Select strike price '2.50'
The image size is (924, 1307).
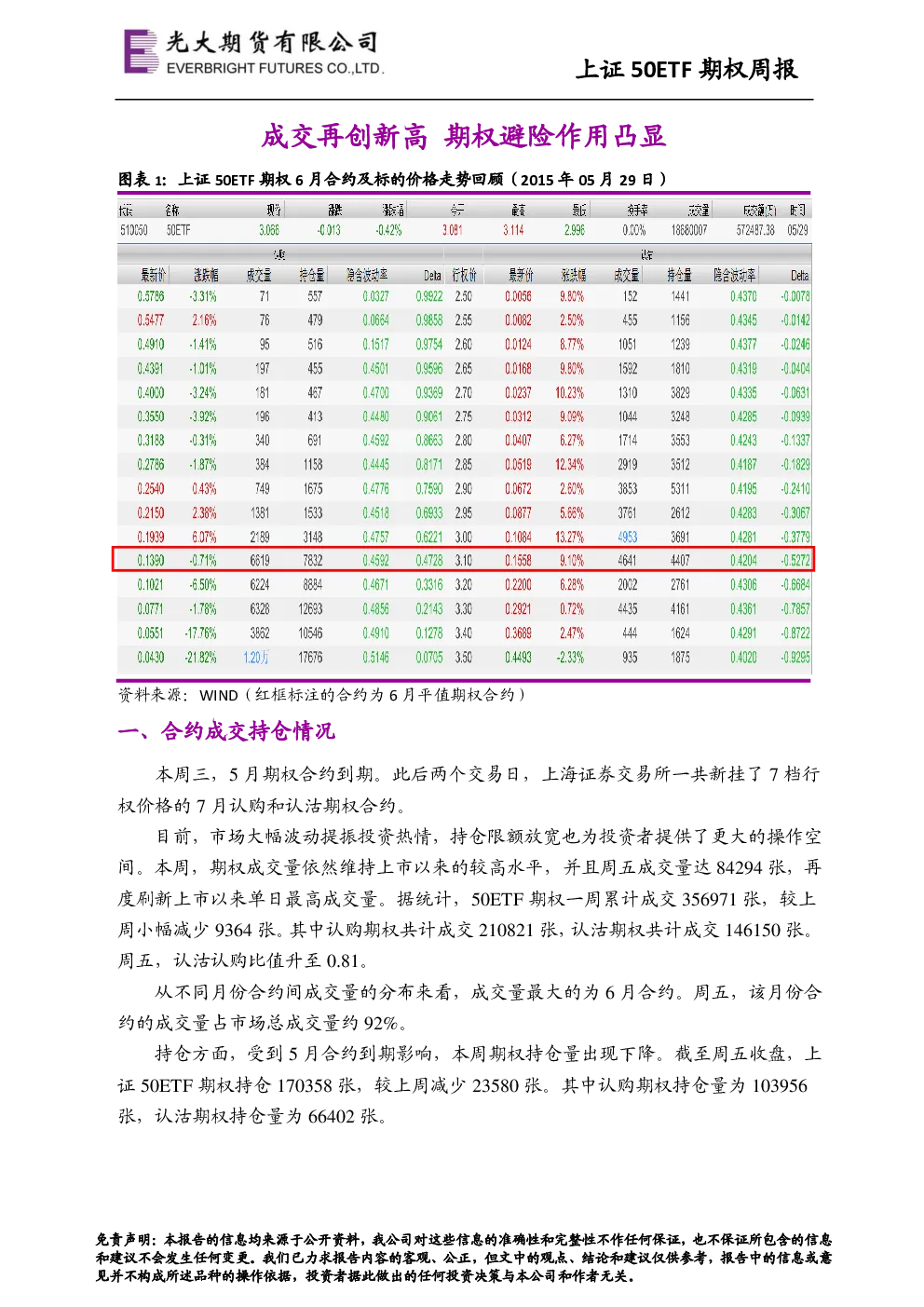[x=464, y=296]
